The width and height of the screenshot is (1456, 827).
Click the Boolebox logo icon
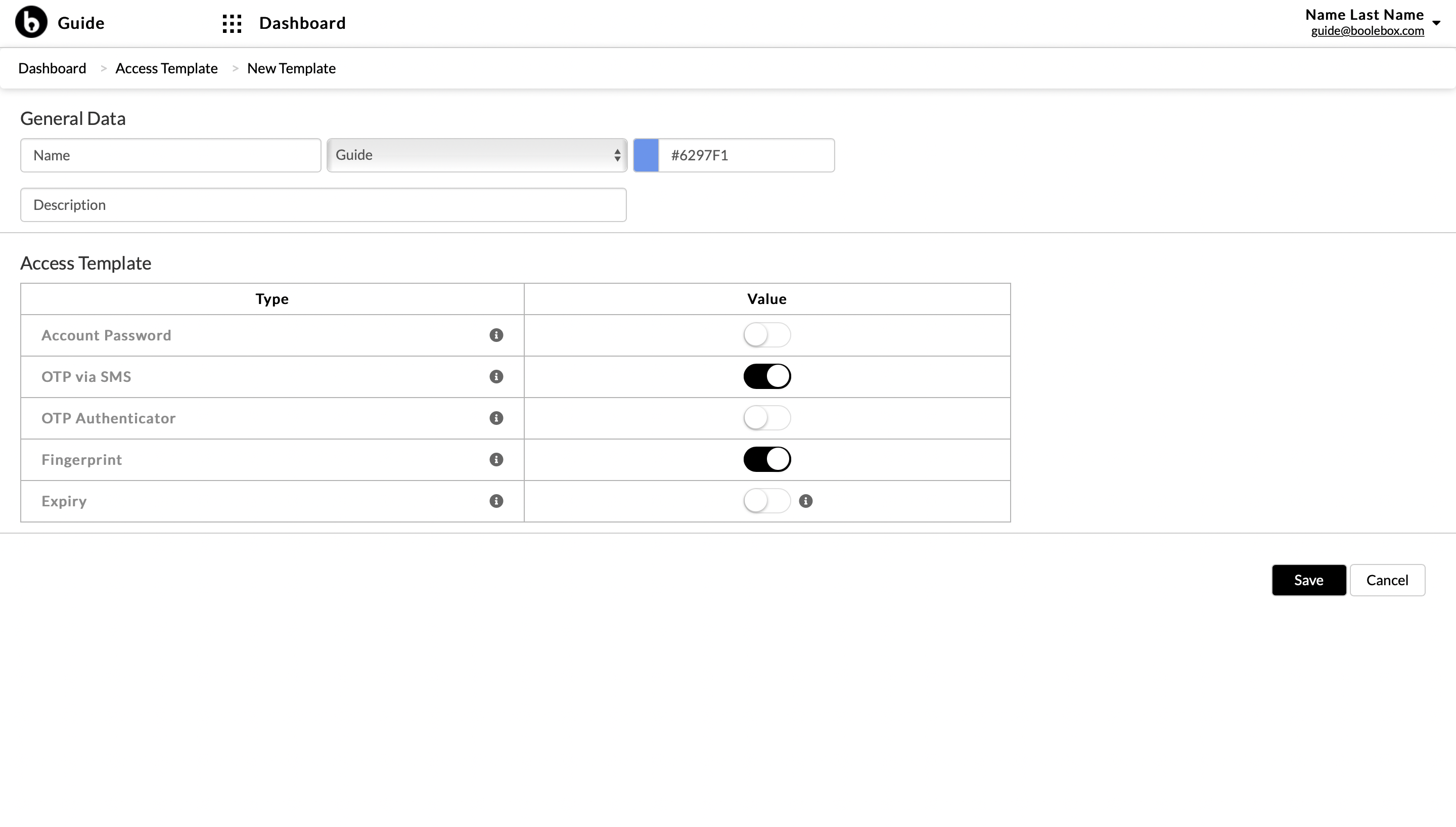pyautogui.click(x=31, y=22)
